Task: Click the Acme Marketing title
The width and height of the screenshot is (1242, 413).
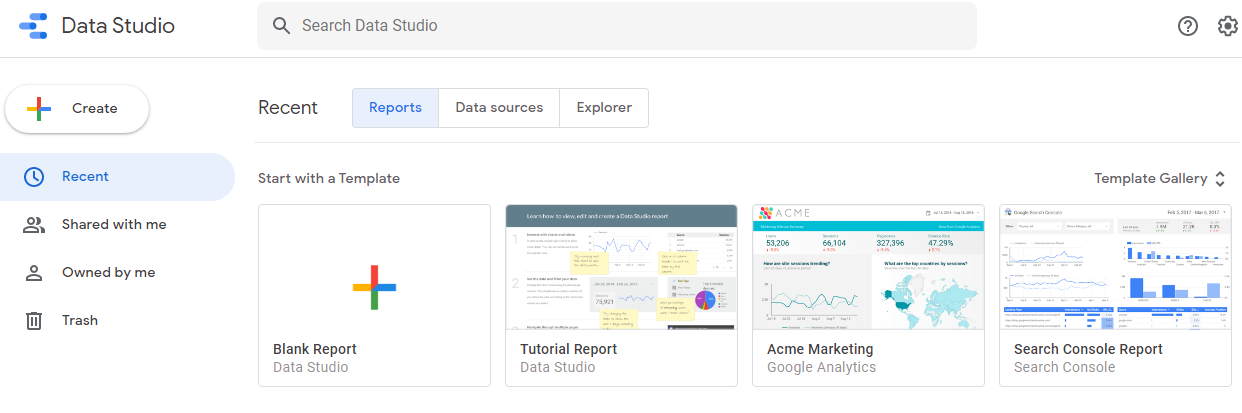Action: point(820,349)
